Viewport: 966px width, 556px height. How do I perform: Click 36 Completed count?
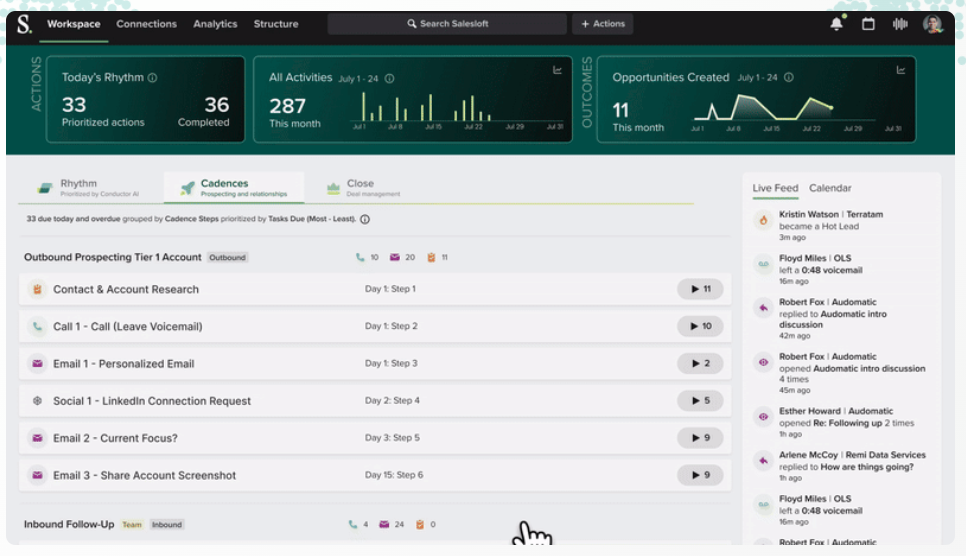[x=204, y=112]
